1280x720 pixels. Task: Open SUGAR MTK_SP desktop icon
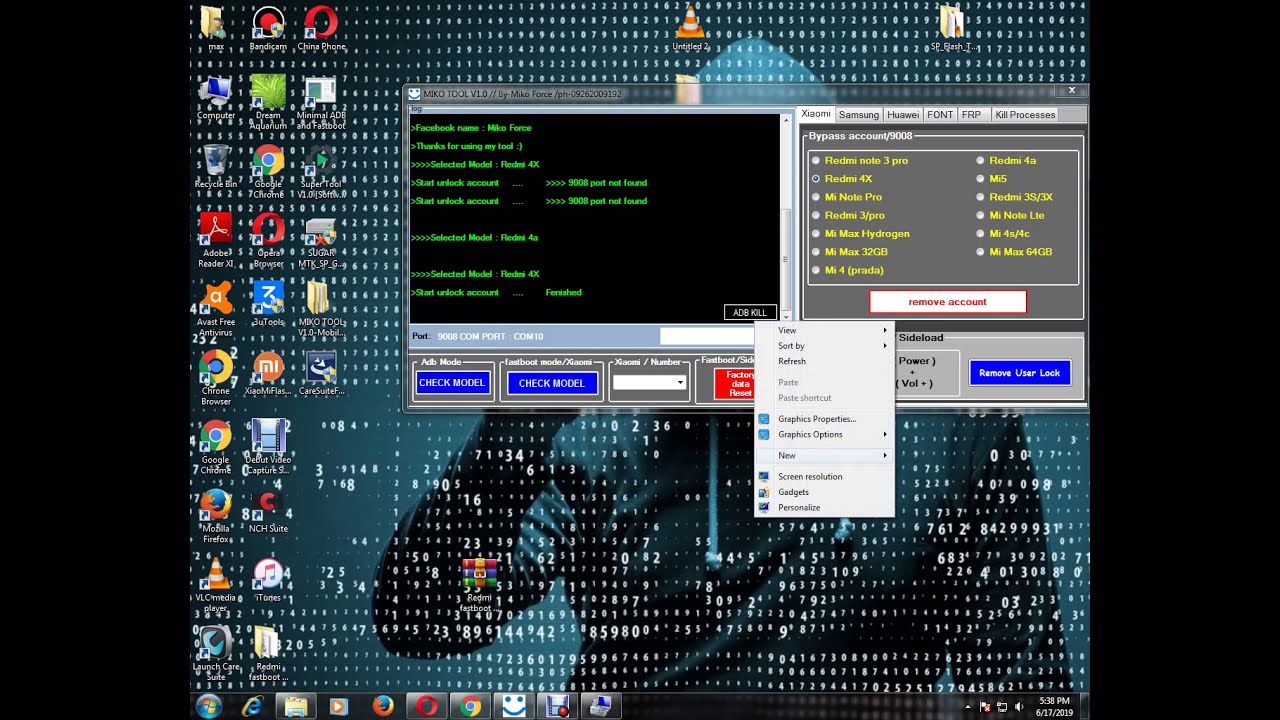pos(321,240)
